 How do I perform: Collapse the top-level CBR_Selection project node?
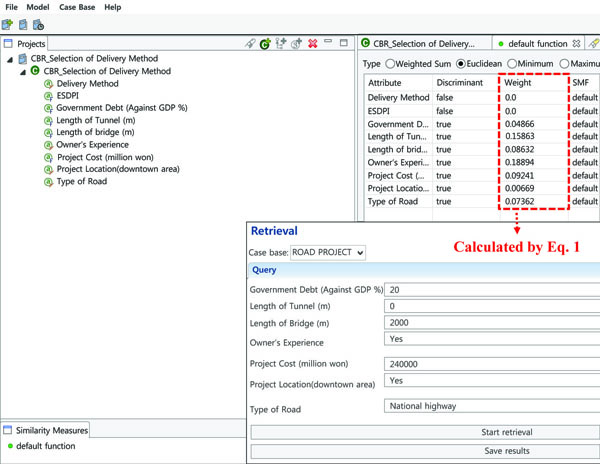(10, 59)
